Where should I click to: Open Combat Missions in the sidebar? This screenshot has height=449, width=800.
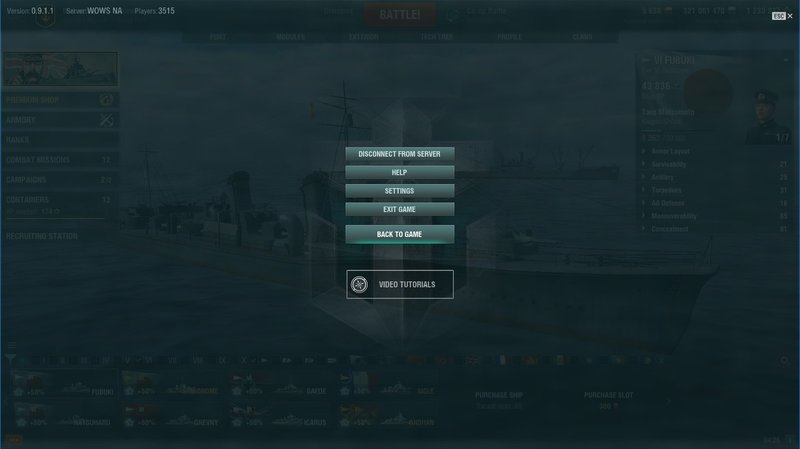pos(60,160)
